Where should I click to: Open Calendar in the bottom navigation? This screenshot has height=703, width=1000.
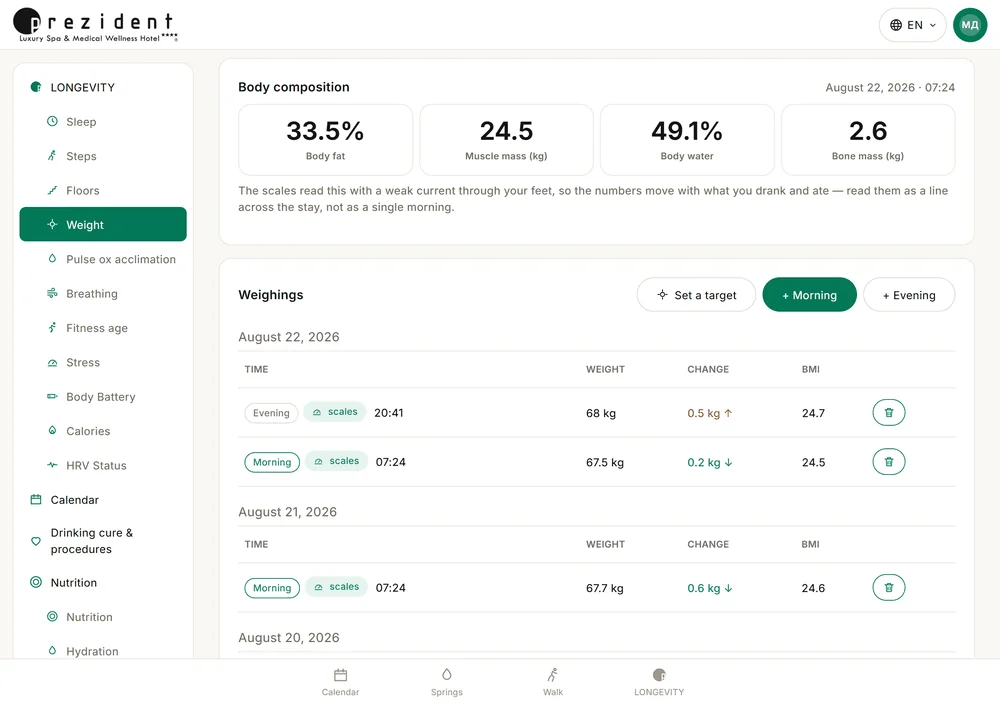(x=341, y=682)
